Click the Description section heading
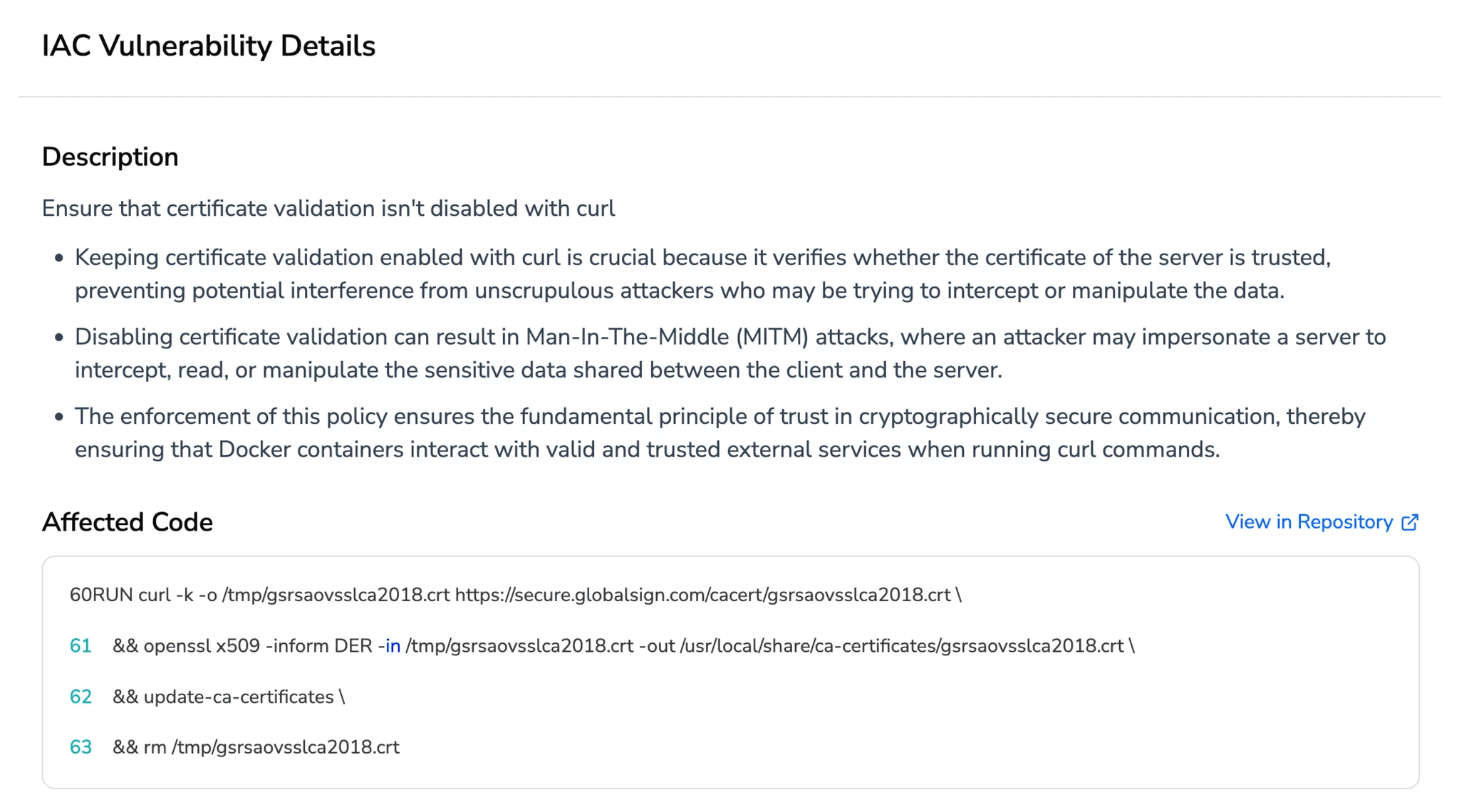Image resolution: width=1459 pixels, height=812 pixels. pos(110,156)
